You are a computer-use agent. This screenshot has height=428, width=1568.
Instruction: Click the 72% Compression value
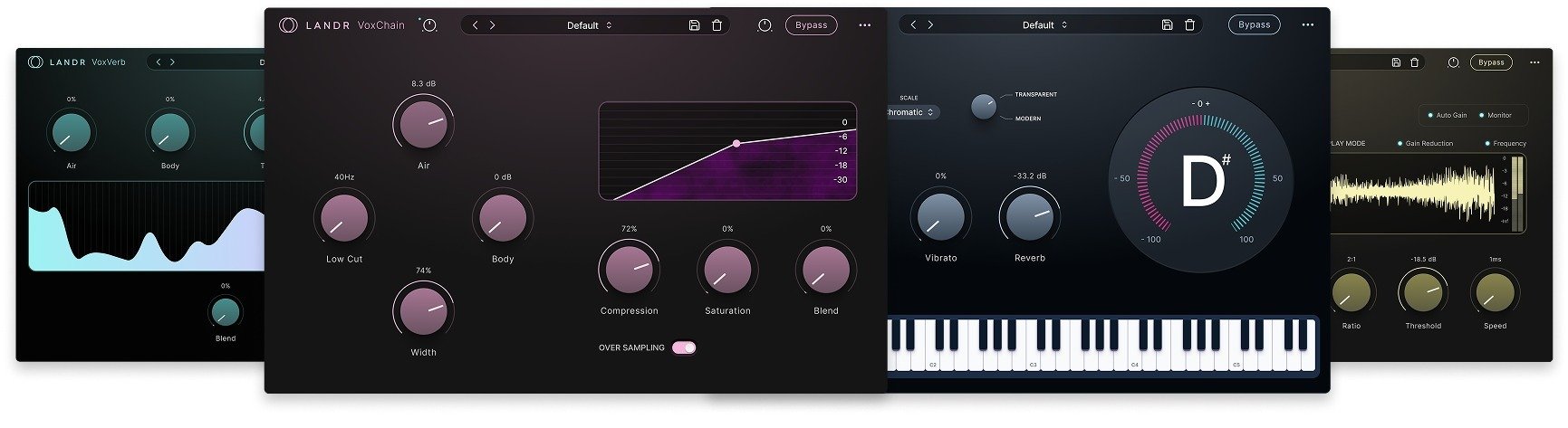629,229
